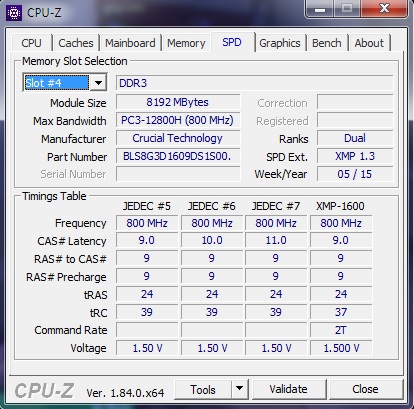The height and width of the screenshot is (409, 414).
Task: Click JEDEC #6 CAS# Latency 10.0 cell
Action: point(212,240)
